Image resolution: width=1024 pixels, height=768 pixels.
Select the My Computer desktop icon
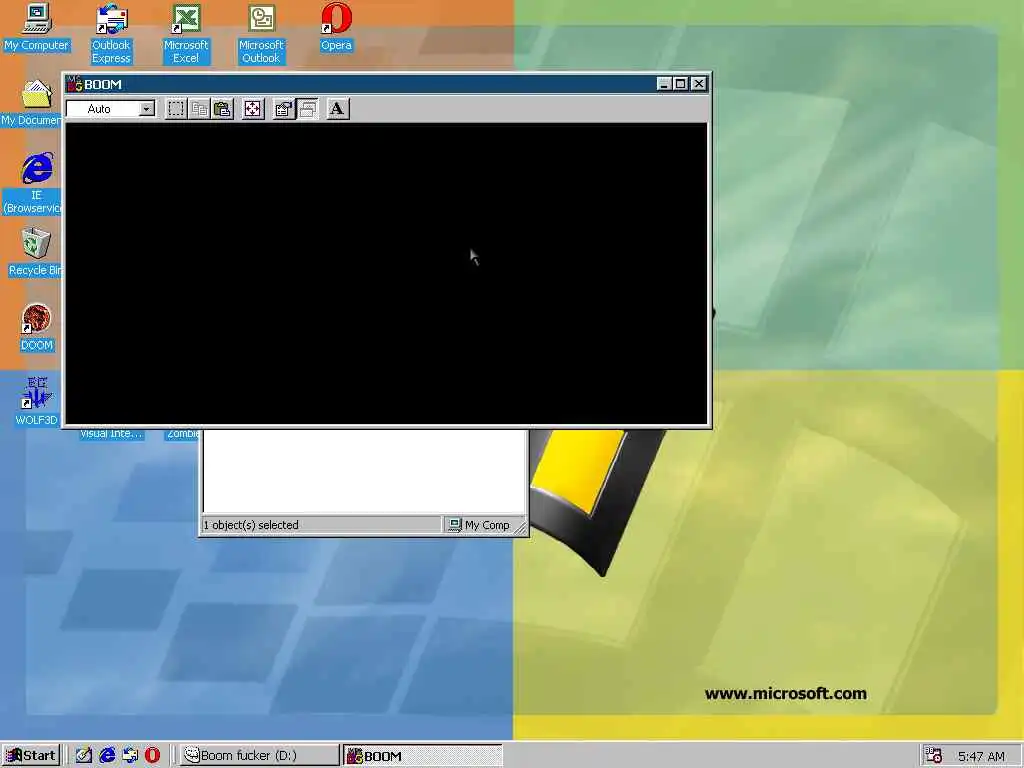(36, 27)
